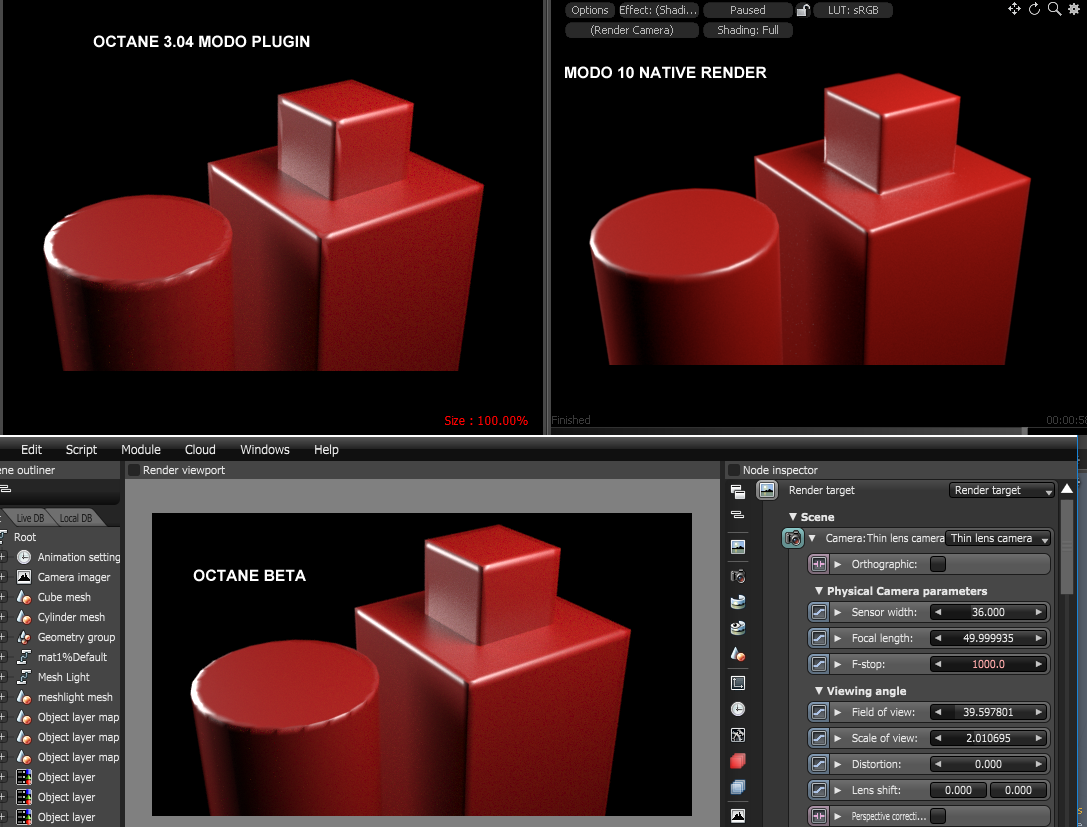
Task: Collapse Physical Camera parameters section
Action: [x=819, y=591]
